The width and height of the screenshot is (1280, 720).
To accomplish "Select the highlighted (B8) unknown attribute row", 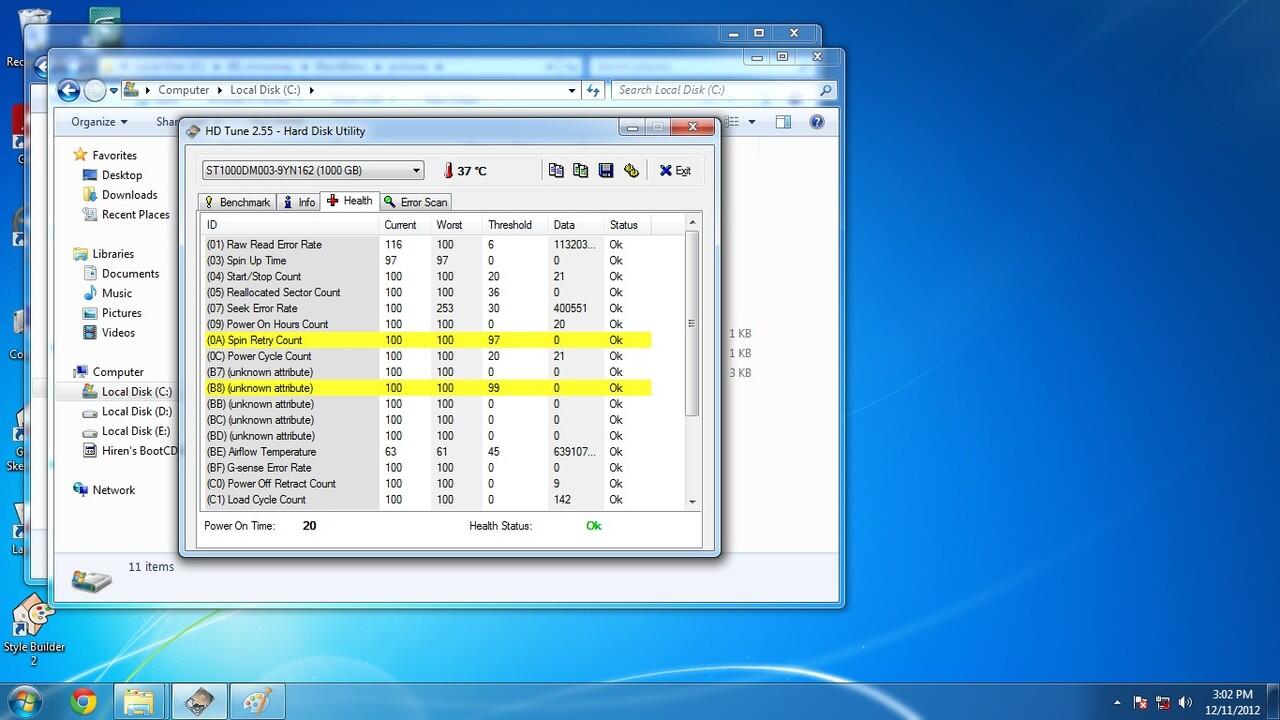I will click(427, 388).
